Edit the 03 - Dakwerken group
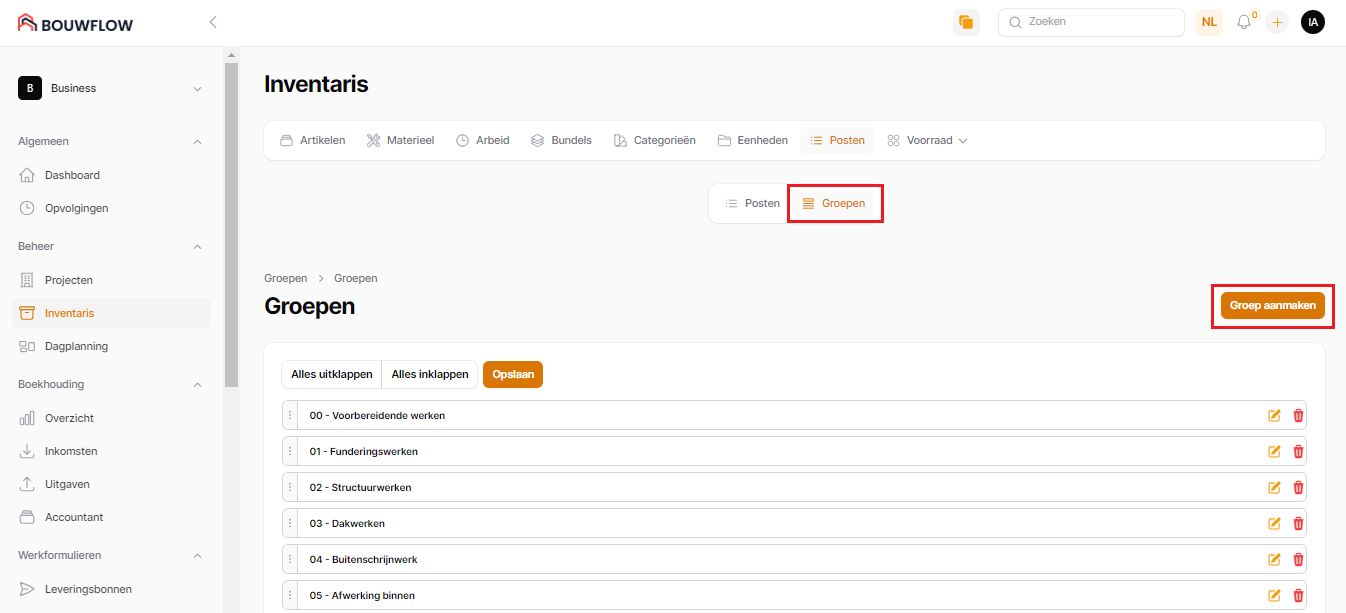Image resolution: width=1346 pixels, height=613 pixels. [x=1274, y=524]
